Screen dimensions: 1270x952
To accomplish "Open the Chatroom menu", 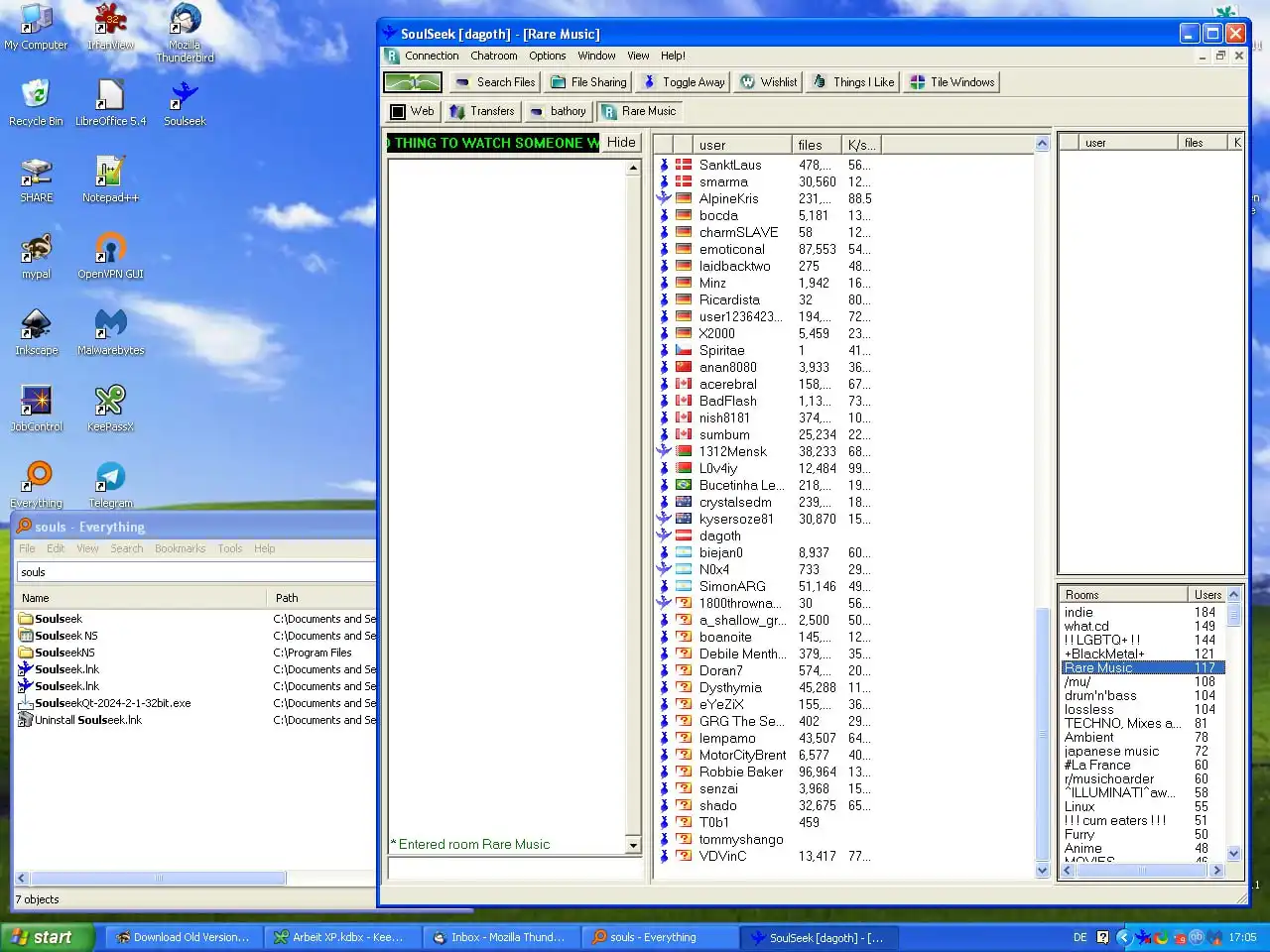I will [x=494, y=56].
